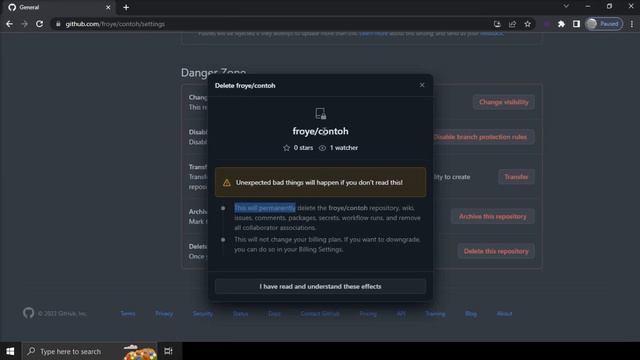
Task: Open the Training footer link
Action: (x=436, y=313)
